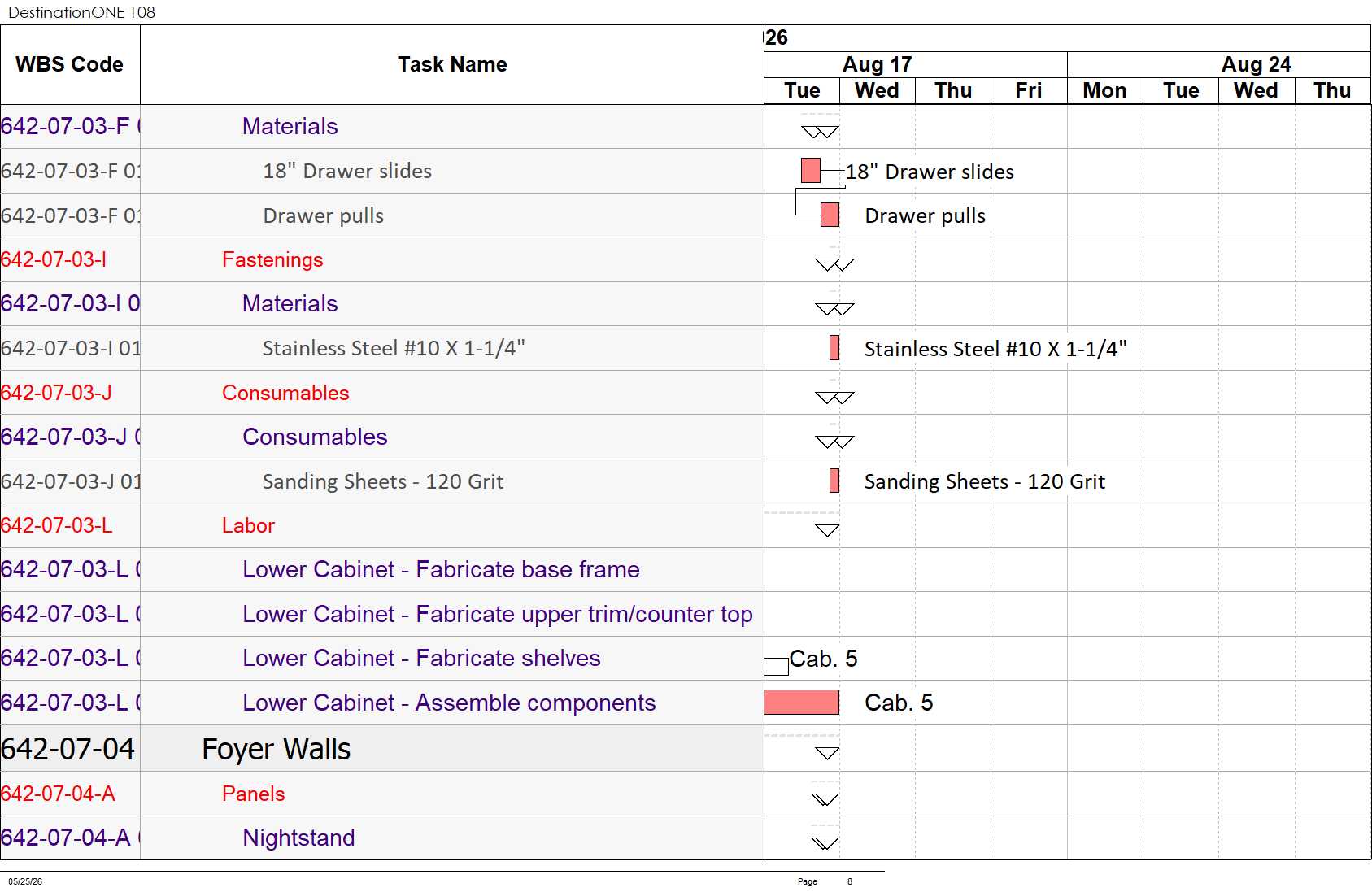The image size is (1372, 892).
Task: Click the Sanding Sheets - 120 Grit Gantt bar
Action: point(834,481)
